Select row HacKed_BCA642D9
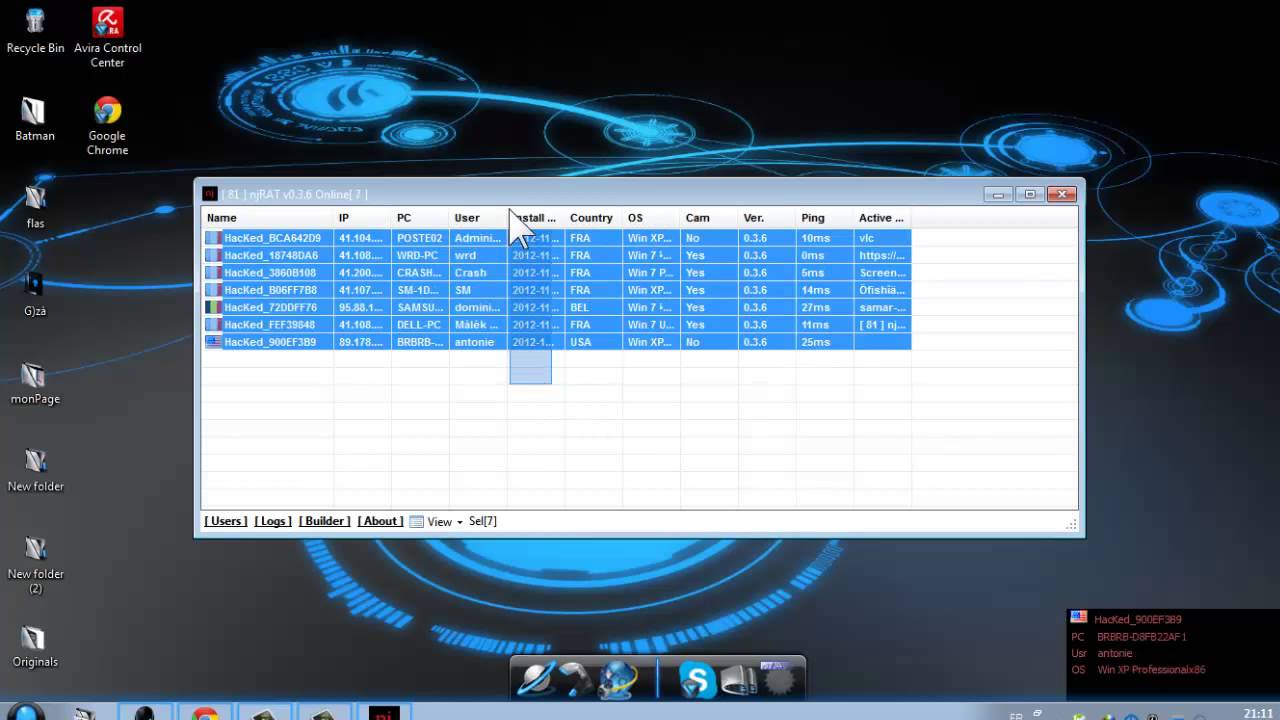The height and width of the screenshot is (720, 1280). click(557, 238)
